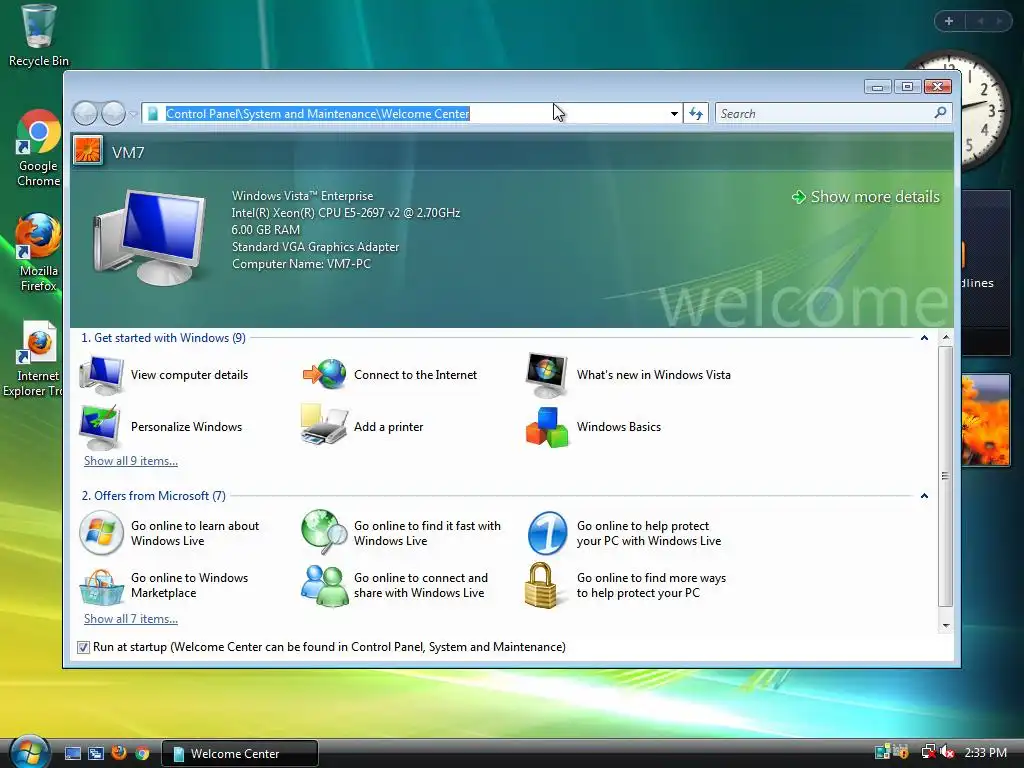The width and height of the screenshot is (1024, 768).
Task: Click the connect and share people icon
Action: (325, 585)
